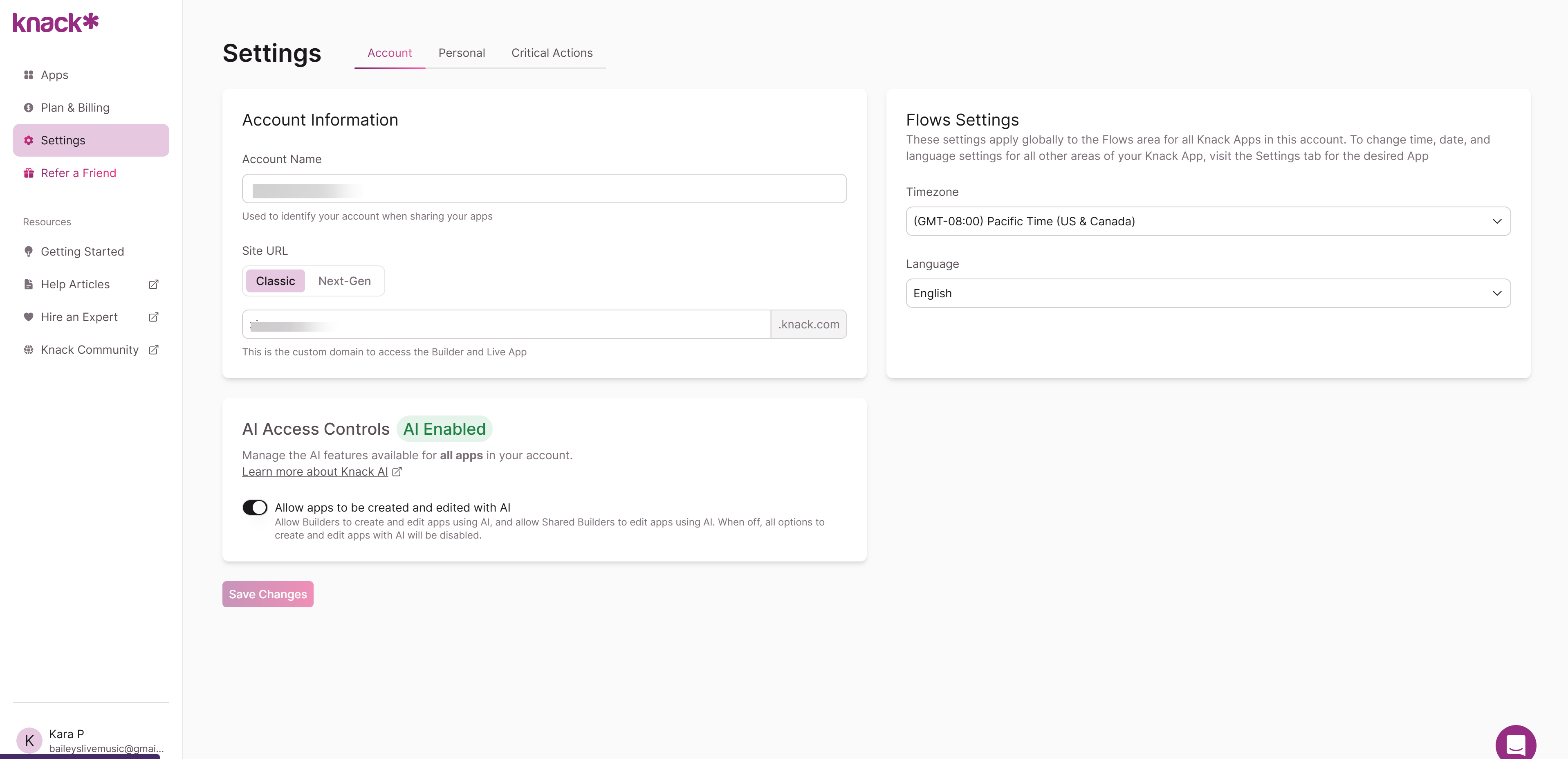
Task: Open Knack Community external link icon
Action: point(153,350)
